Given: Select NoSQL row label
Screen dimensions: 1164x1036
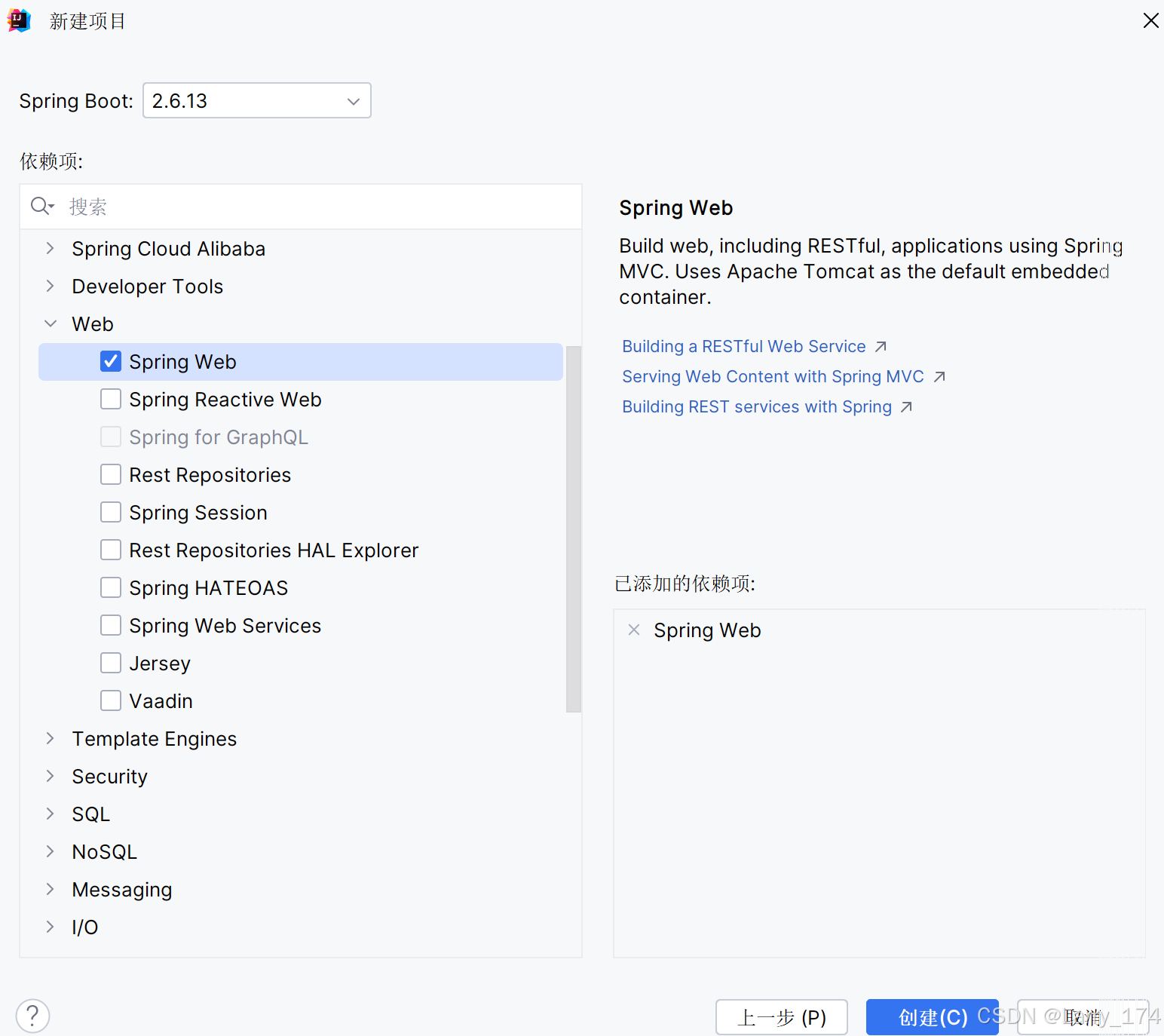Looking at the screenshot, I should tap(105, 852).
